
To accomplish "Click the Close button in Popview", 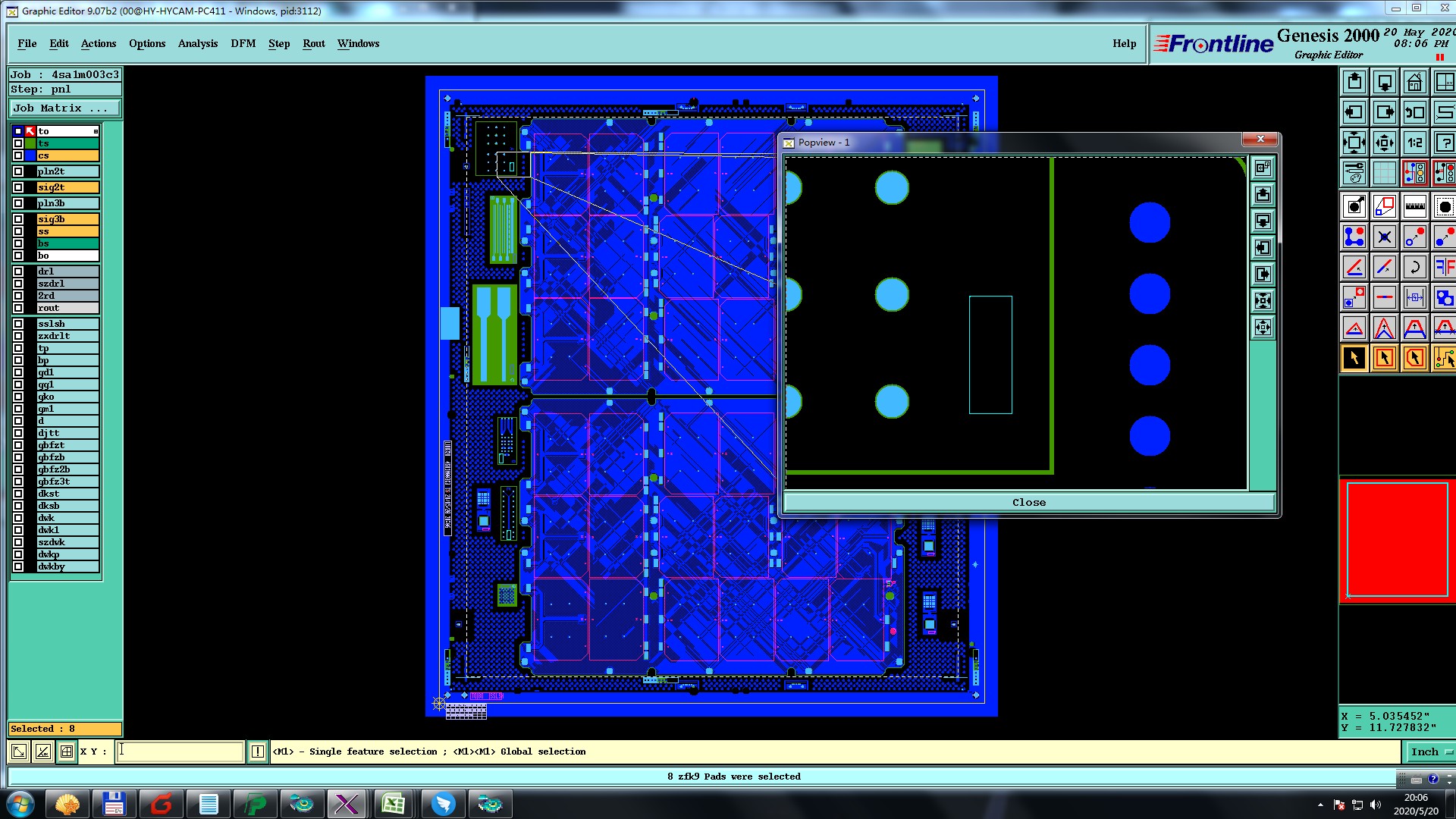I will (1028, 502).
